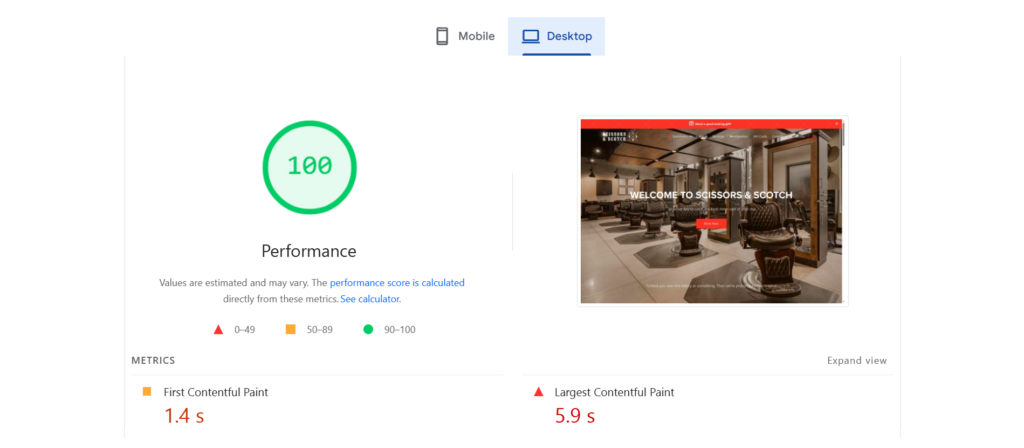Select the Largest Contentful Paint metric label
Image resolution: width=1024 pixels, height=448 pixels.
coord(614,392)
